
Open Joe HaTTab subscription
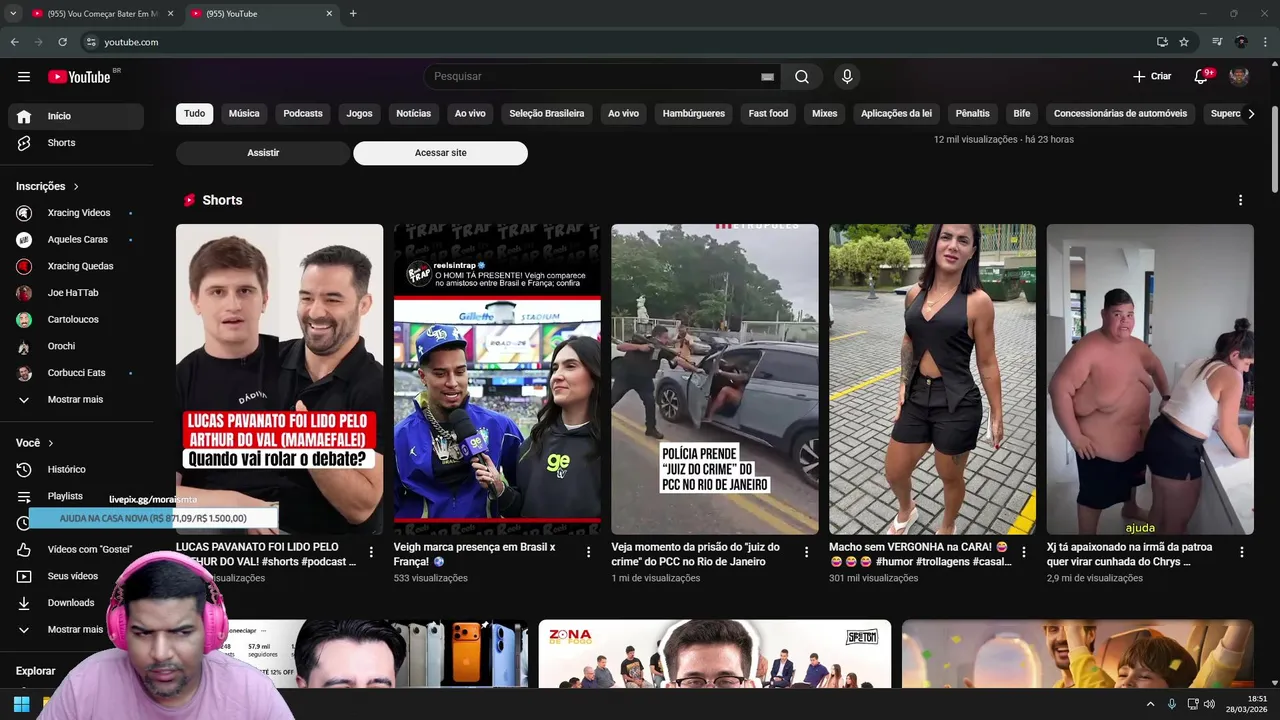click(75, 293)
